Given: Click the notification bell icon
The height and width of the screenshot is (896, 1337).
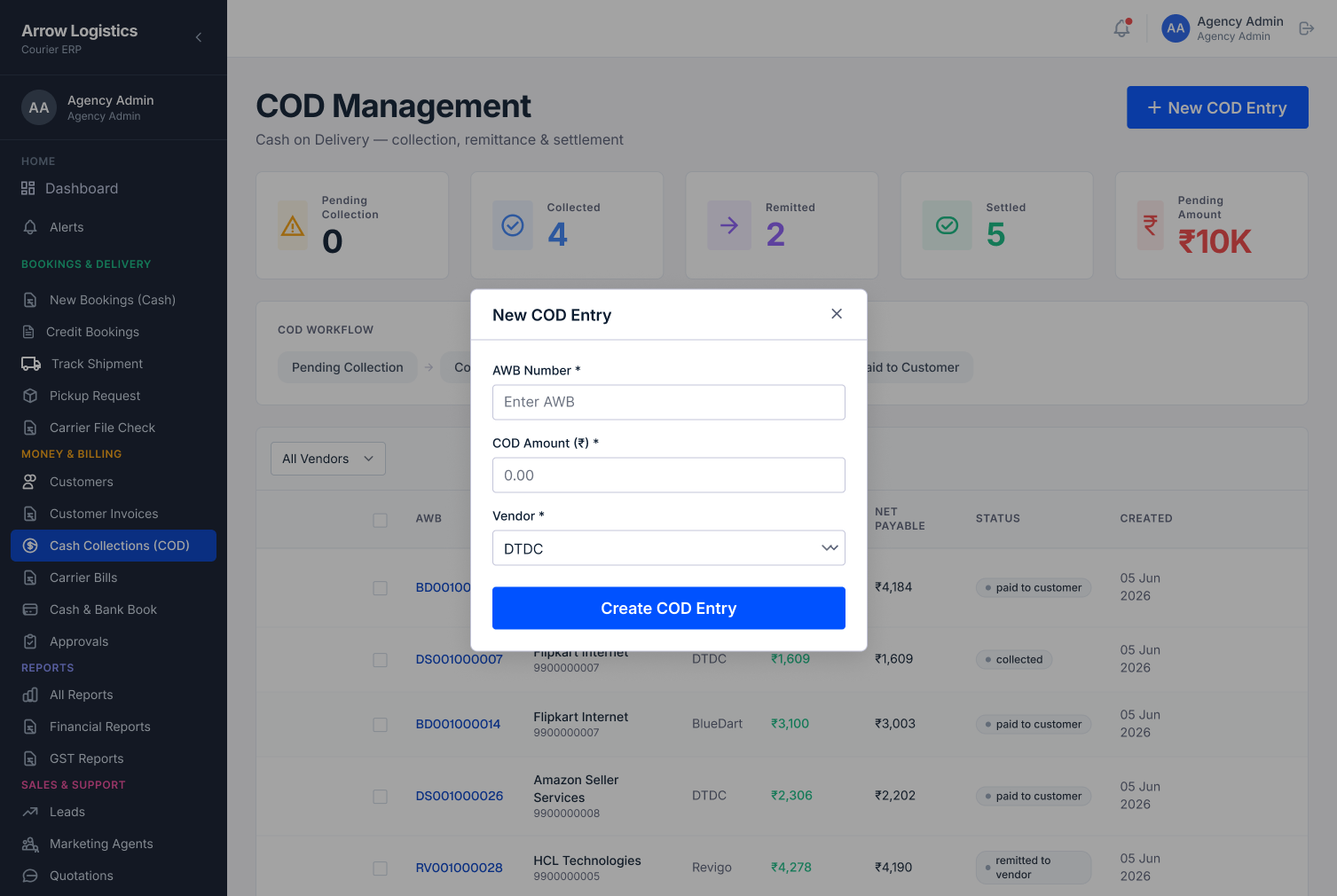Looking at the screenshot, I should pos(1122,28).
